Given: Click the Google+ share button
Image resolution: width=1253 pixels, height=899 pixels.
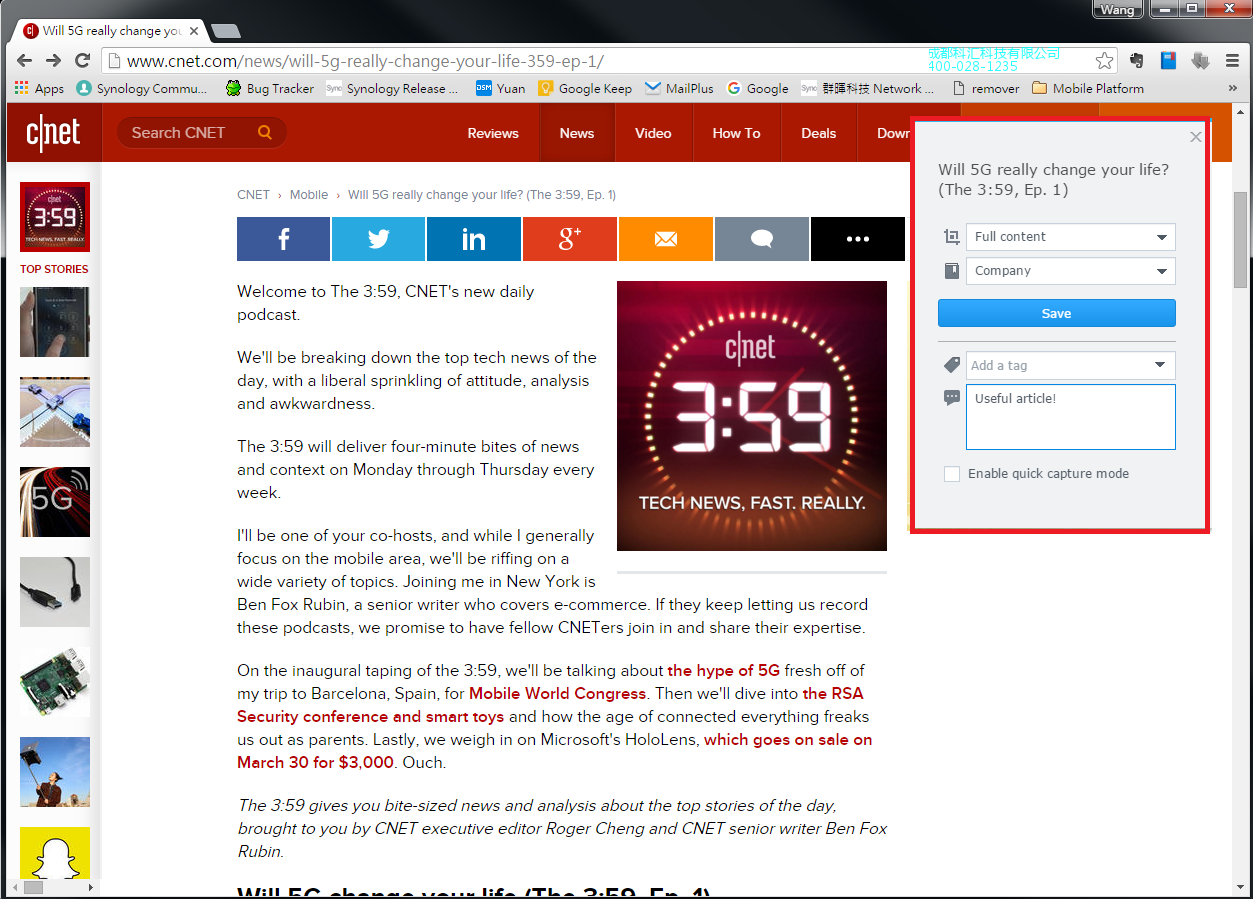Looking at the screenshot, I should 570,239.
